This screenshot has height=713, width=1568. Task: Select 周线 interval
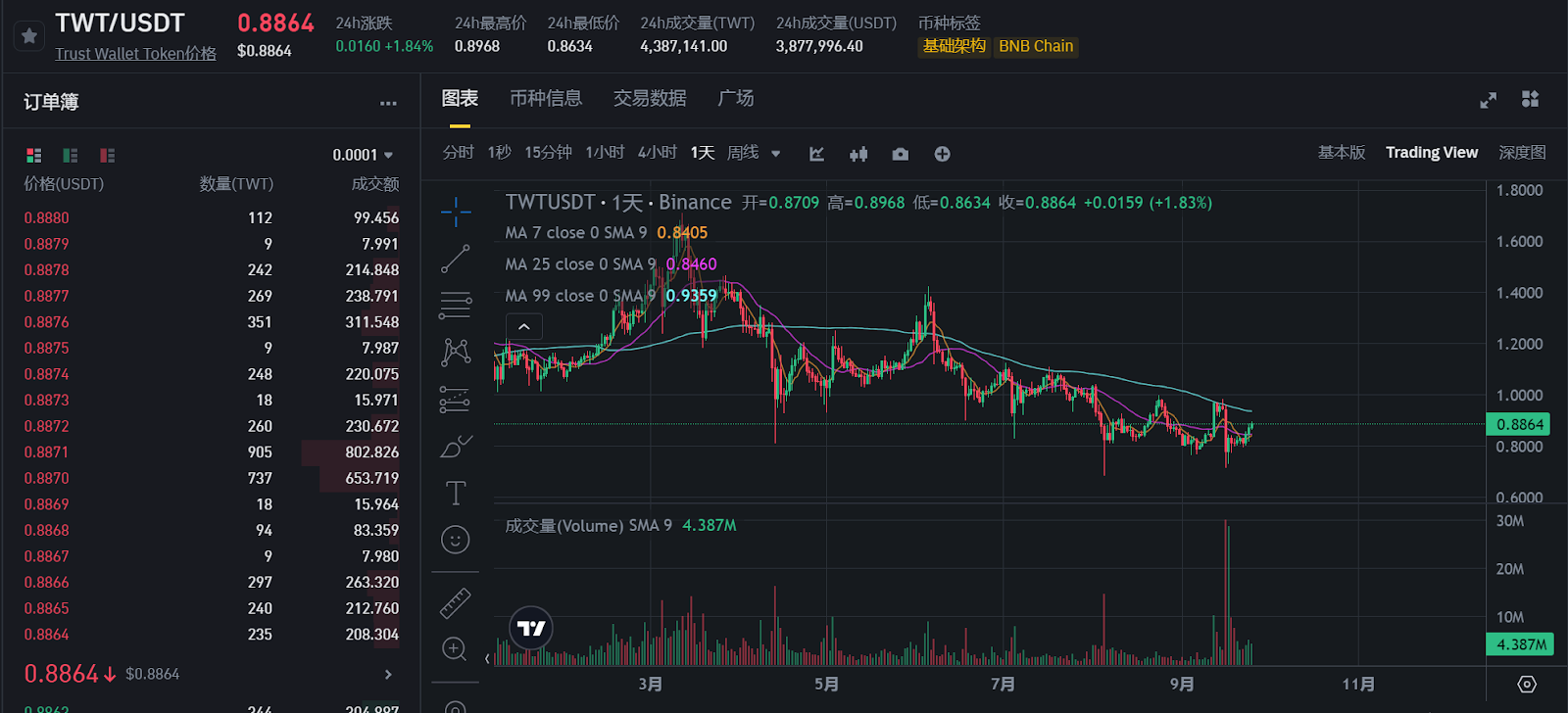pyautogui.click(x=743, y=153)
